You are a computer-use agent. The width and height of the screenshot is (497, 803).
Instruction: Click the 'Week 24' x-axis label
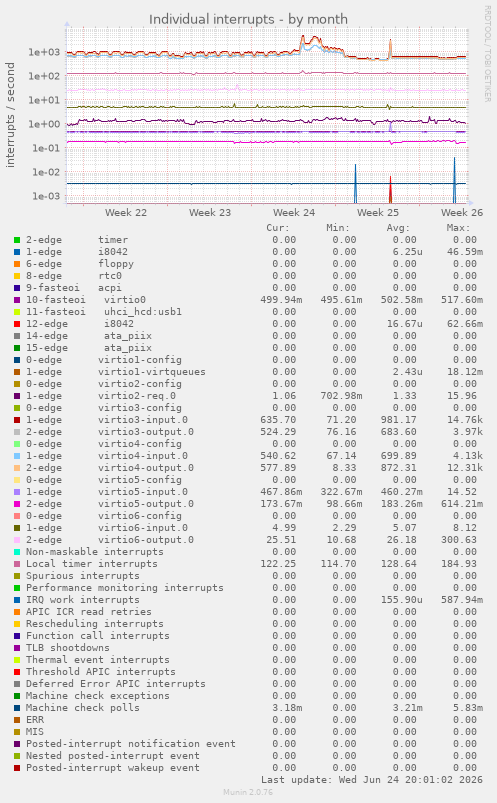tap(294, 213)
